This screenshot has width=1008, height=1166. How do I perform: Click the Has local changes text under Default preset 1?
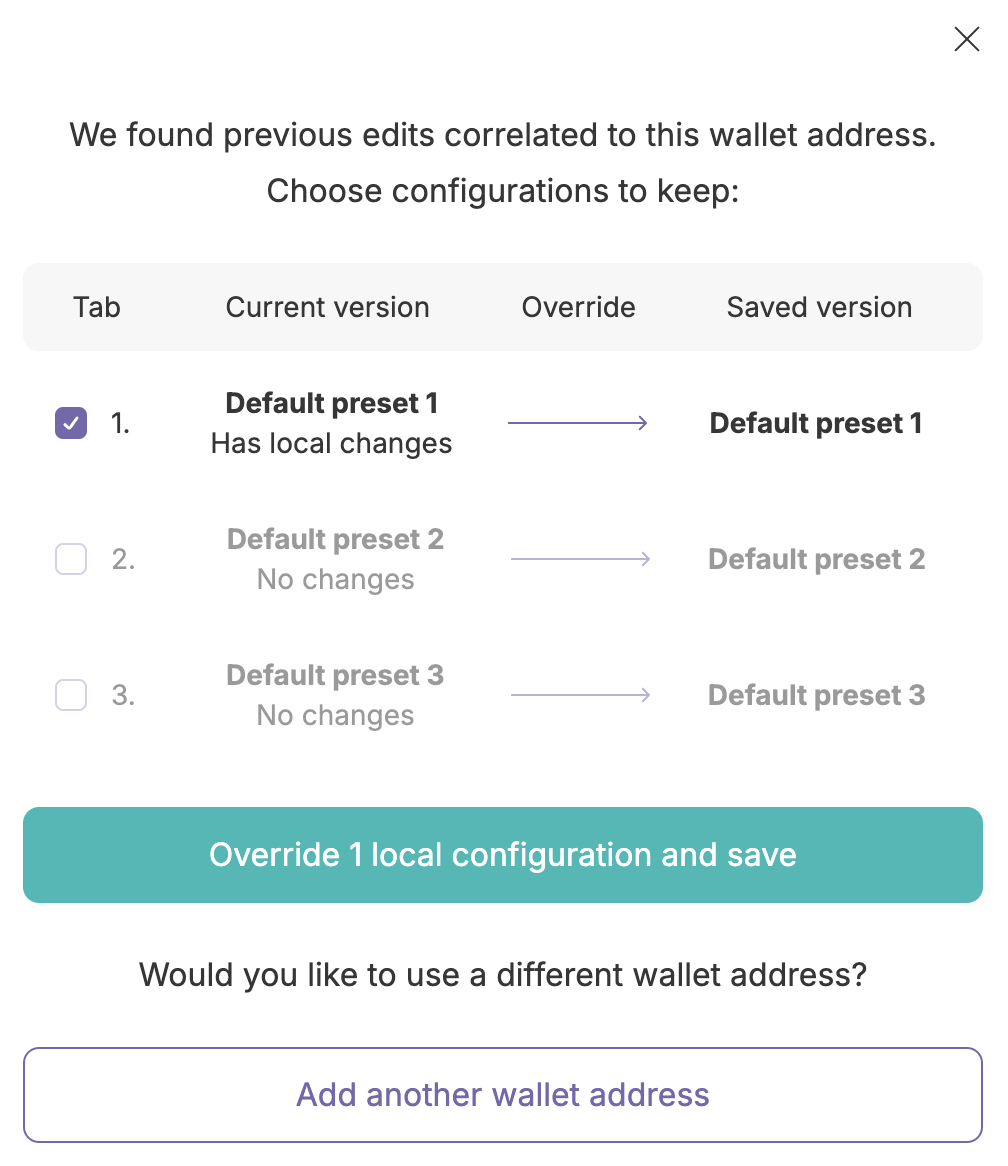pyautogui.click(x=331, y=443)
